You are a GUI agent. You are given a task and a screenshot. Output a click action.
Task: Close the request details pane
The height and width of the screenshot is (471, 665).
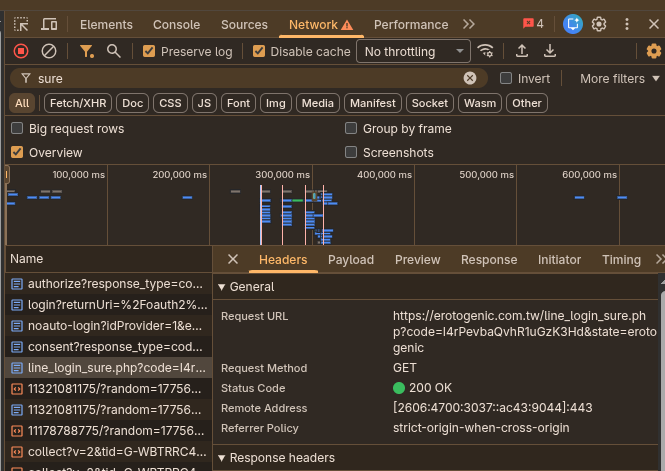(x=233, y=259)
